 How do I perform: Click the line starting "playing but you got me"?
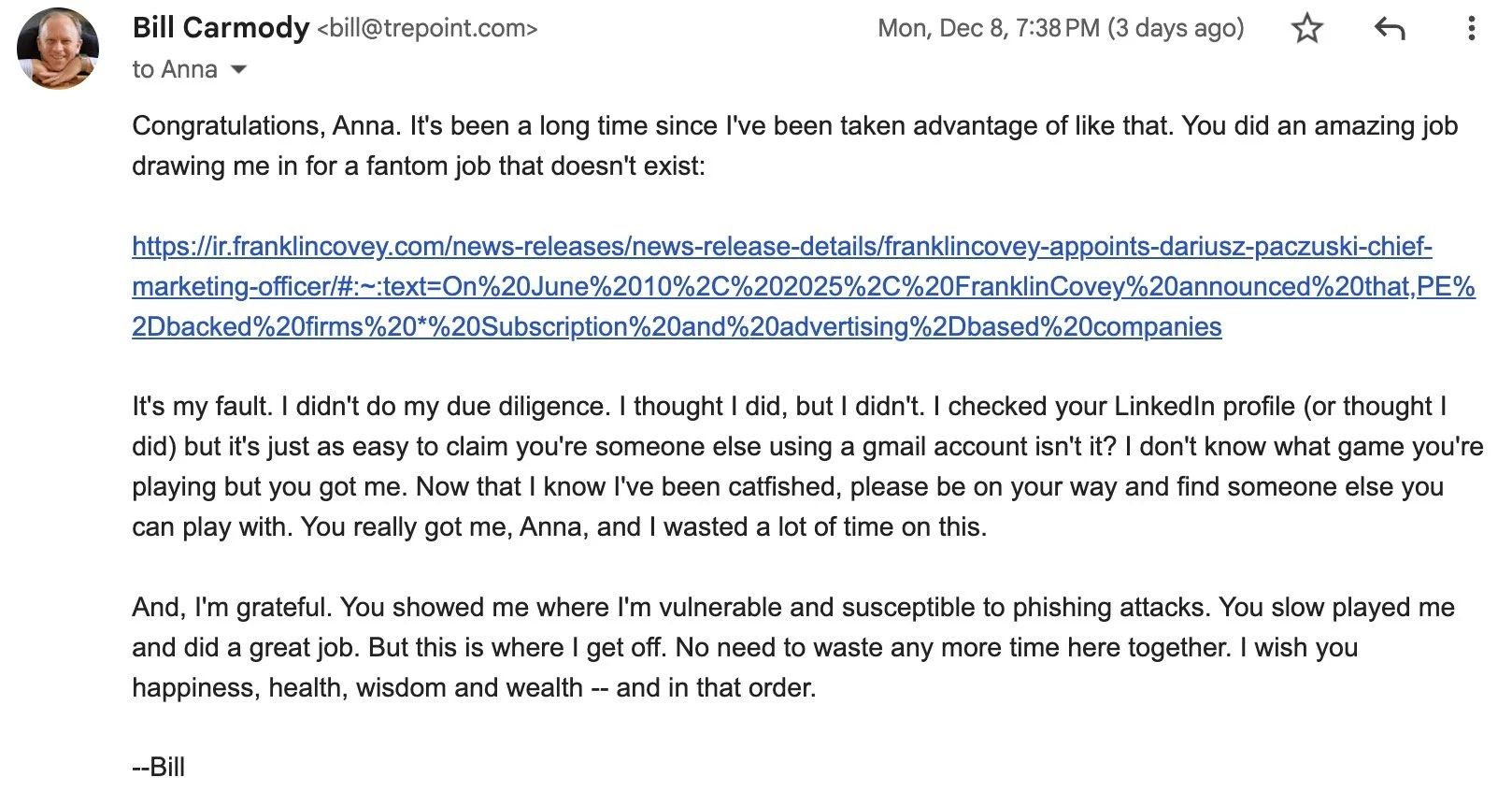coord(788,487)
